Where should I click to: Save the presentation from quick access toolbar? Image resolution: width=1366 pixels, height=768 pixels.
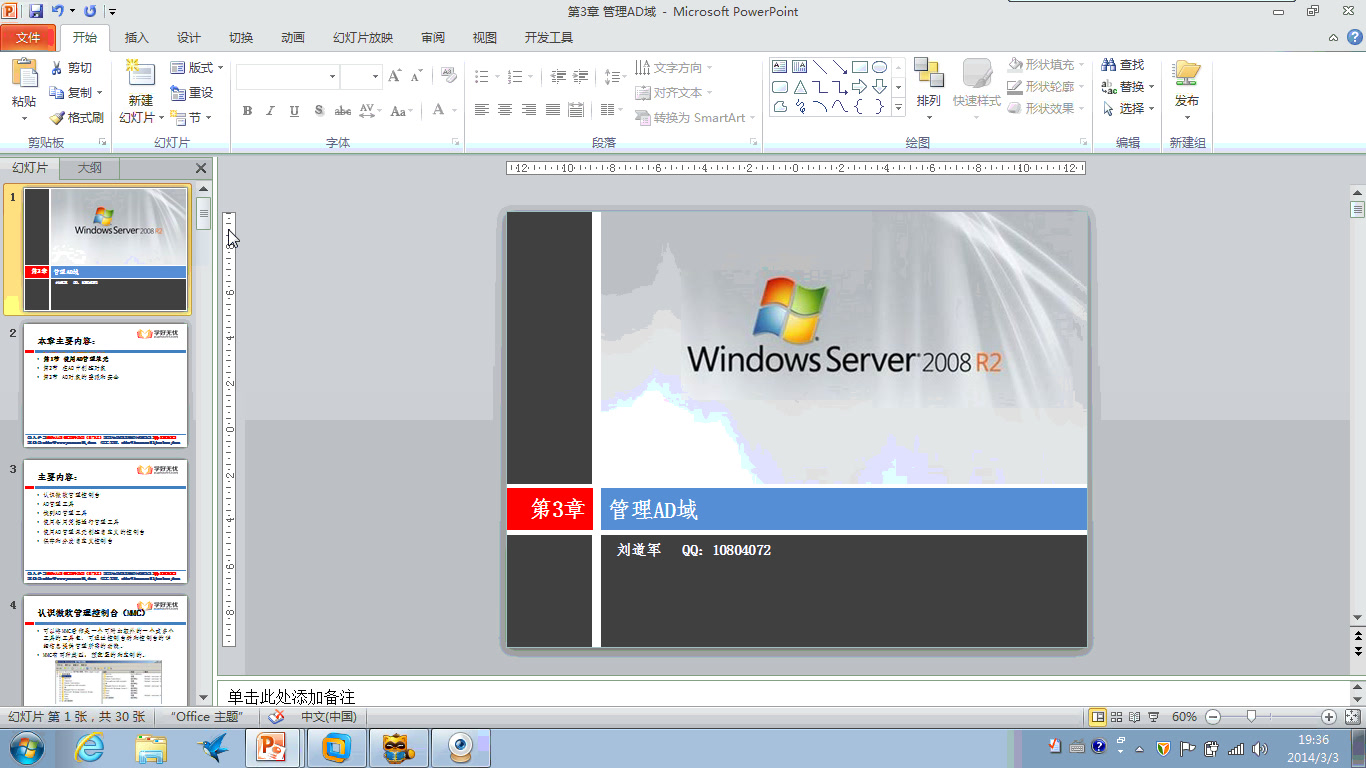point(36,11)
